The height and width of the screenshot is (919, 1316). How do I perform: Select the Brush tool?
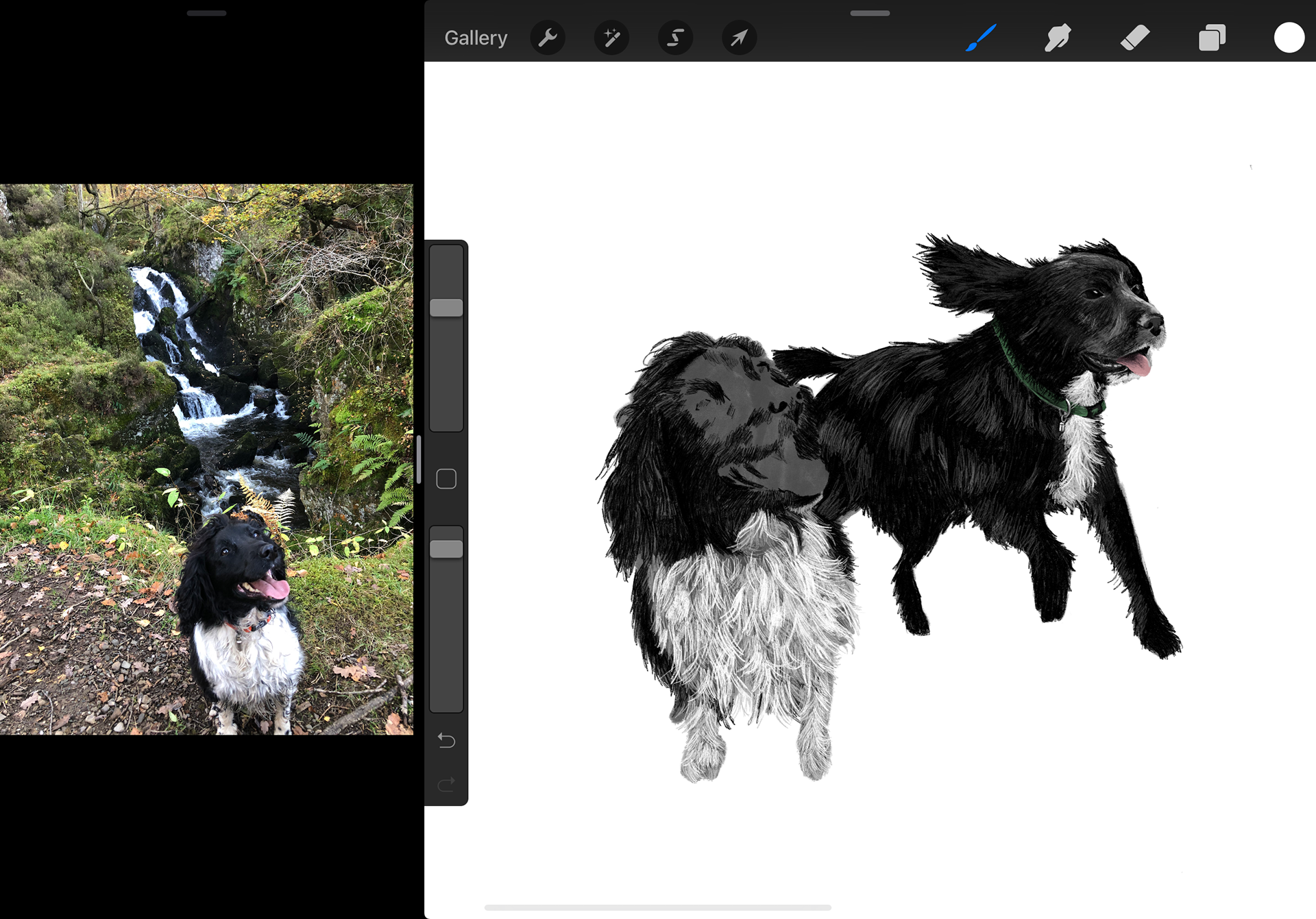click(981, 38)
